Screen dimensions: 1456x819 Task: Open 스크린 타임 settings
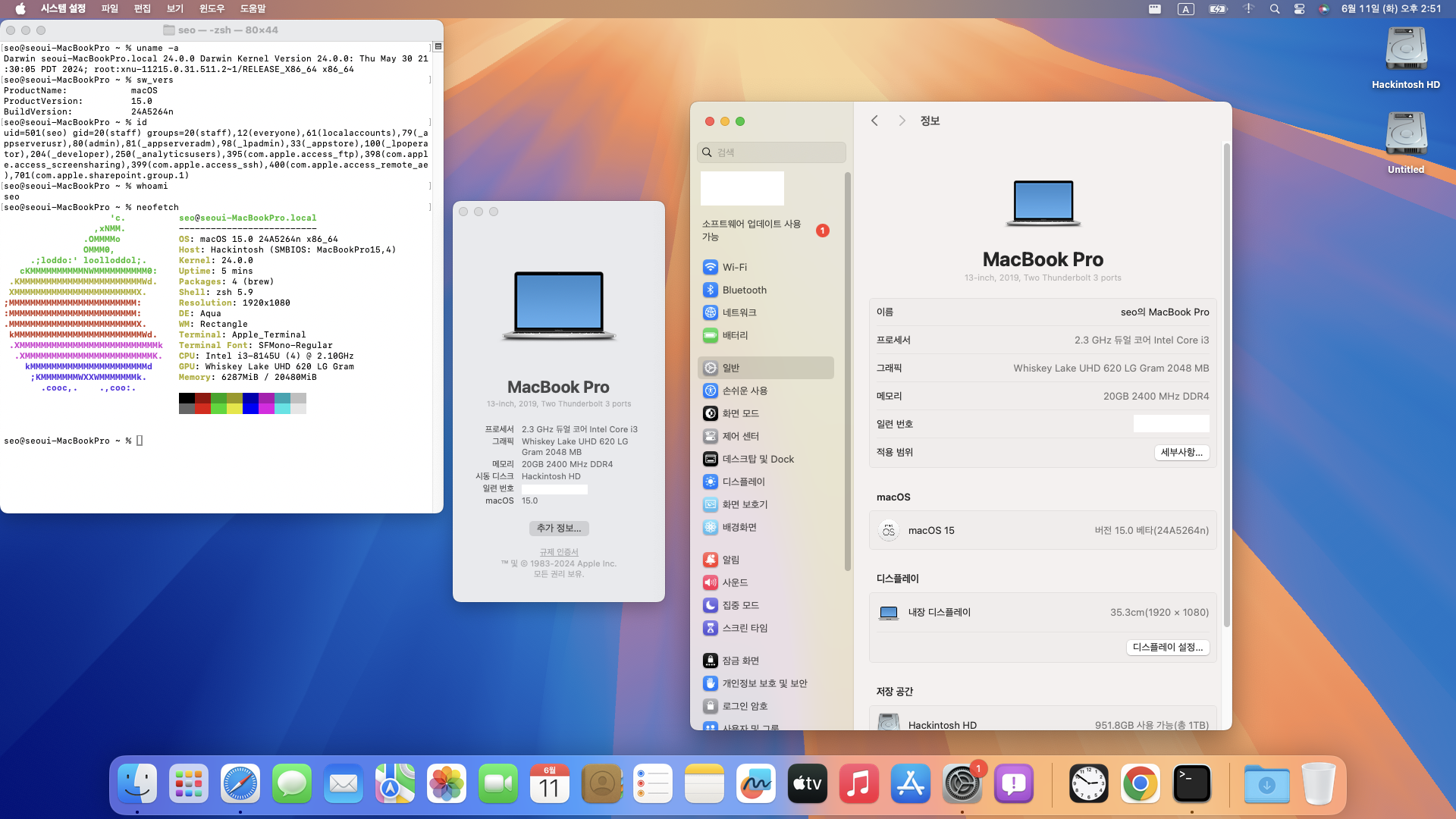point(766,628)
